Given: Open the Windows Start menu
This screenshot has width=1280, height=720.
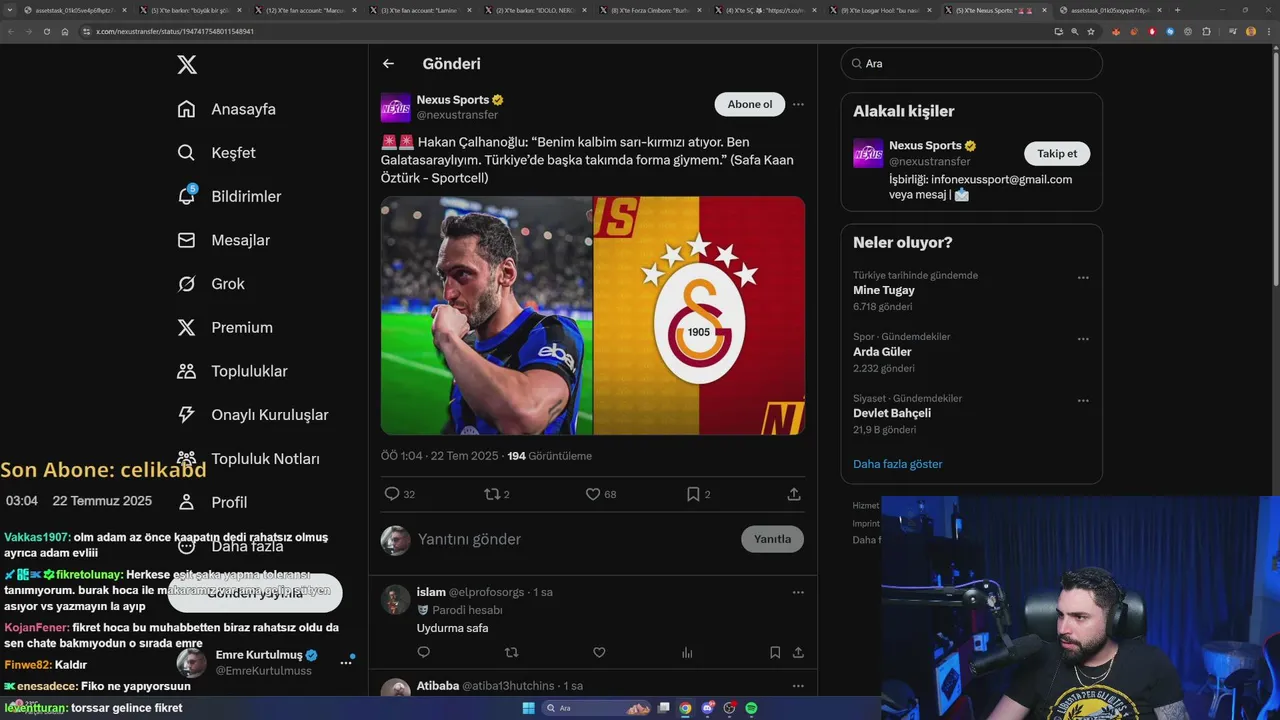Looking at the screenshot, I should (528, 708).
